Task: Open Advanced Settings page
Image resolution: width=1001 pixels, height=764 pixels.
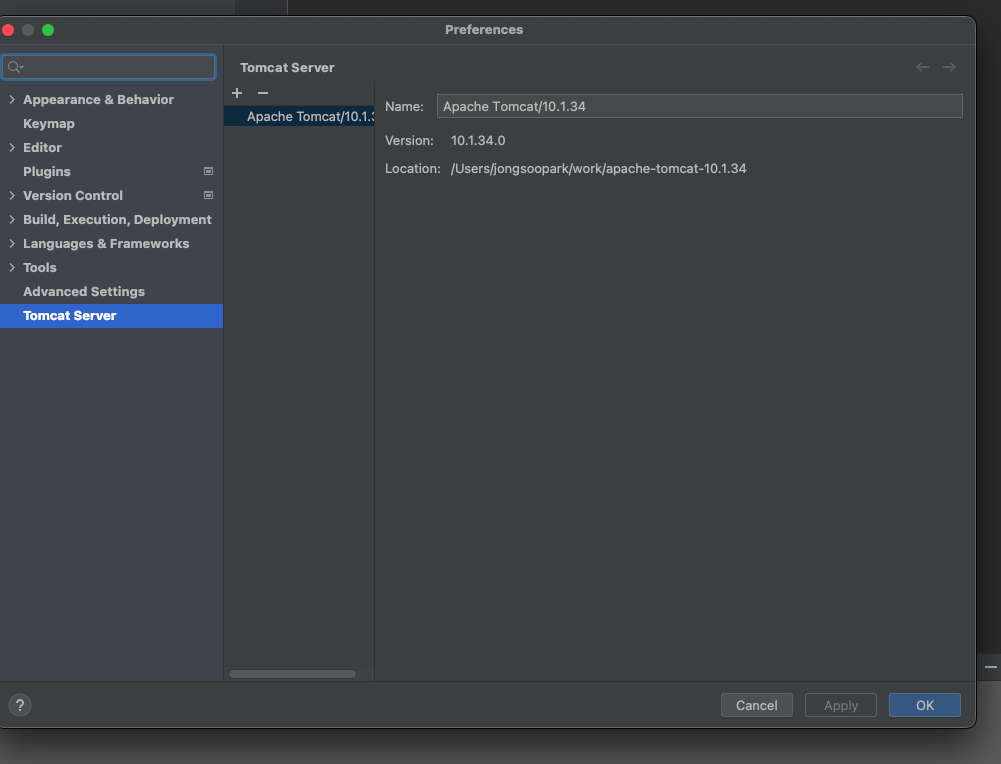Action: (84, 292)
